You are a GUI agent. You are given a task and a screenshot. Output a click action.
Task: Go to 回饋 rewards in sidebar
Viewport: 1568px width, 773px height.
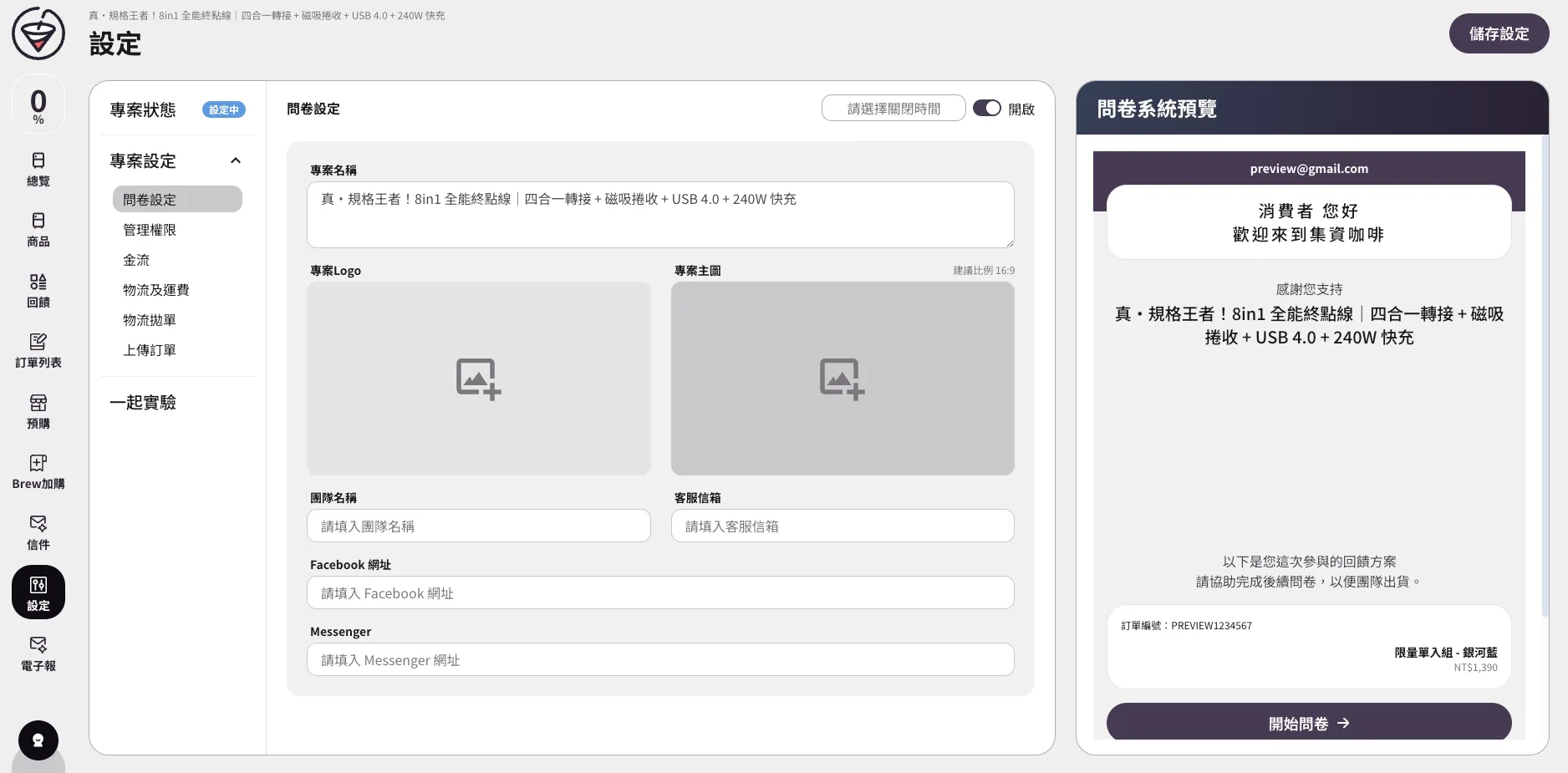click(38, 291)
